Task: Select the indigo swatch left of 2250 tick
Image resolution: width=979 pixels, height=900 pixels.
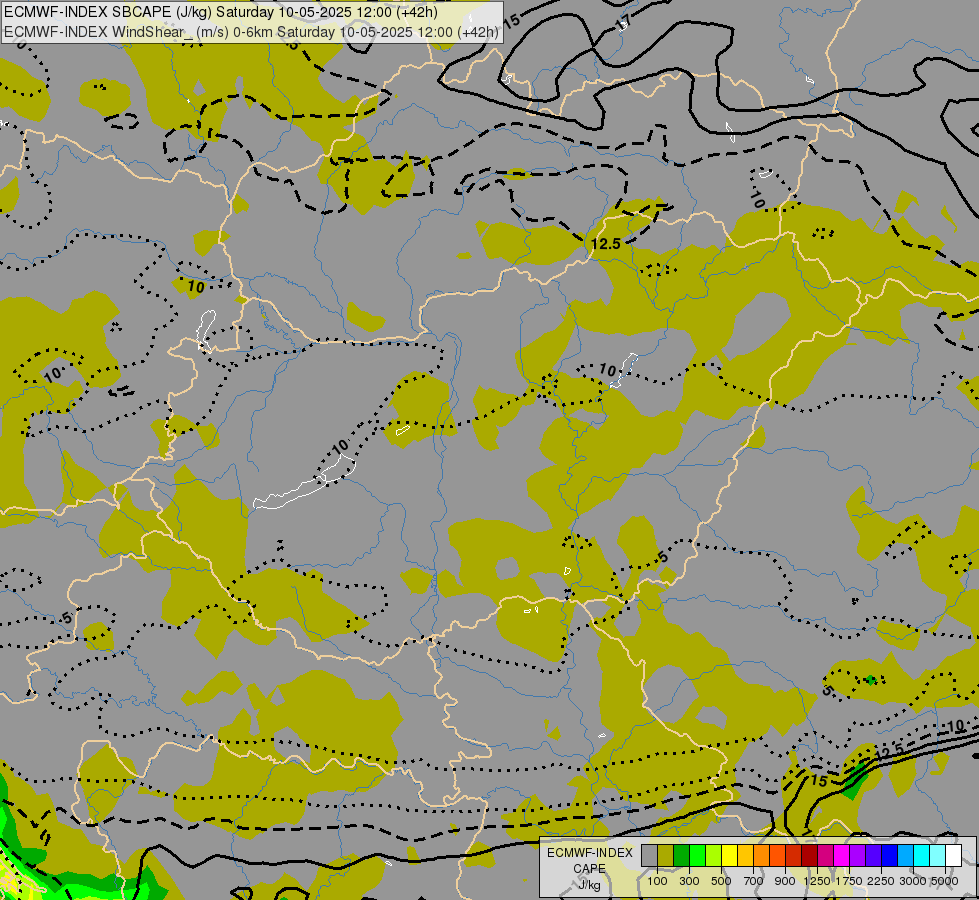Action: (x=873, y=855)
